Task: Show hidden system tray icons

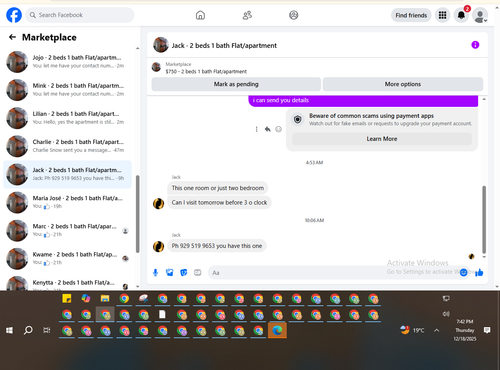Action: [x=436, y=330]
